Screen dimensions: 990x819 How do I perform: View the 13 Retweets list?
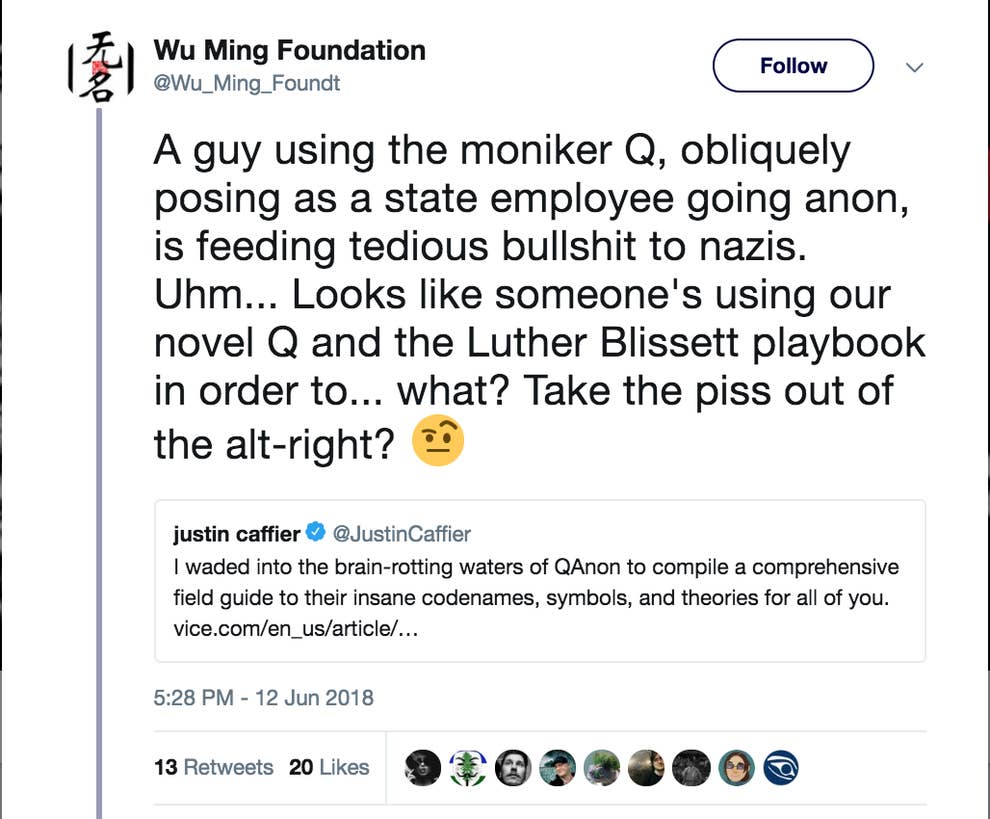[x=213, y=767]
